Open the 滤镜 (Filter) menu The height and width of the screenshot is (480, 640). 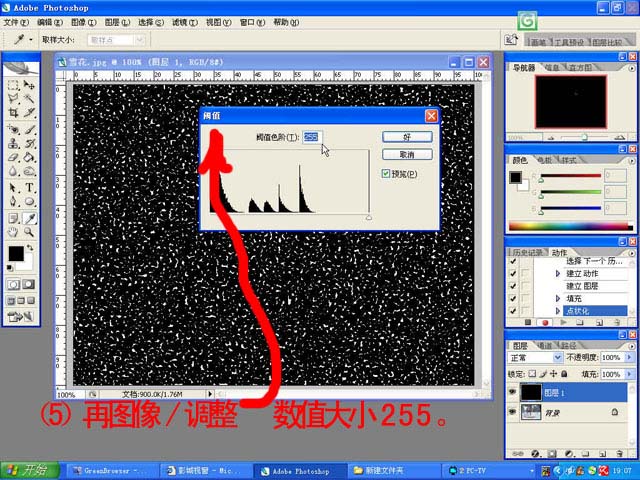coord(184,22)
